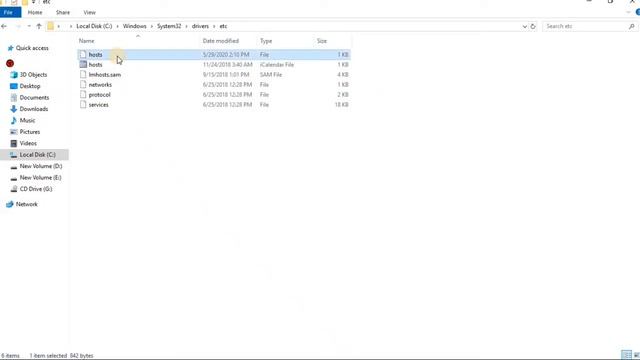
Task: Open Downloads in navigation pane
Action: point(33,109)
